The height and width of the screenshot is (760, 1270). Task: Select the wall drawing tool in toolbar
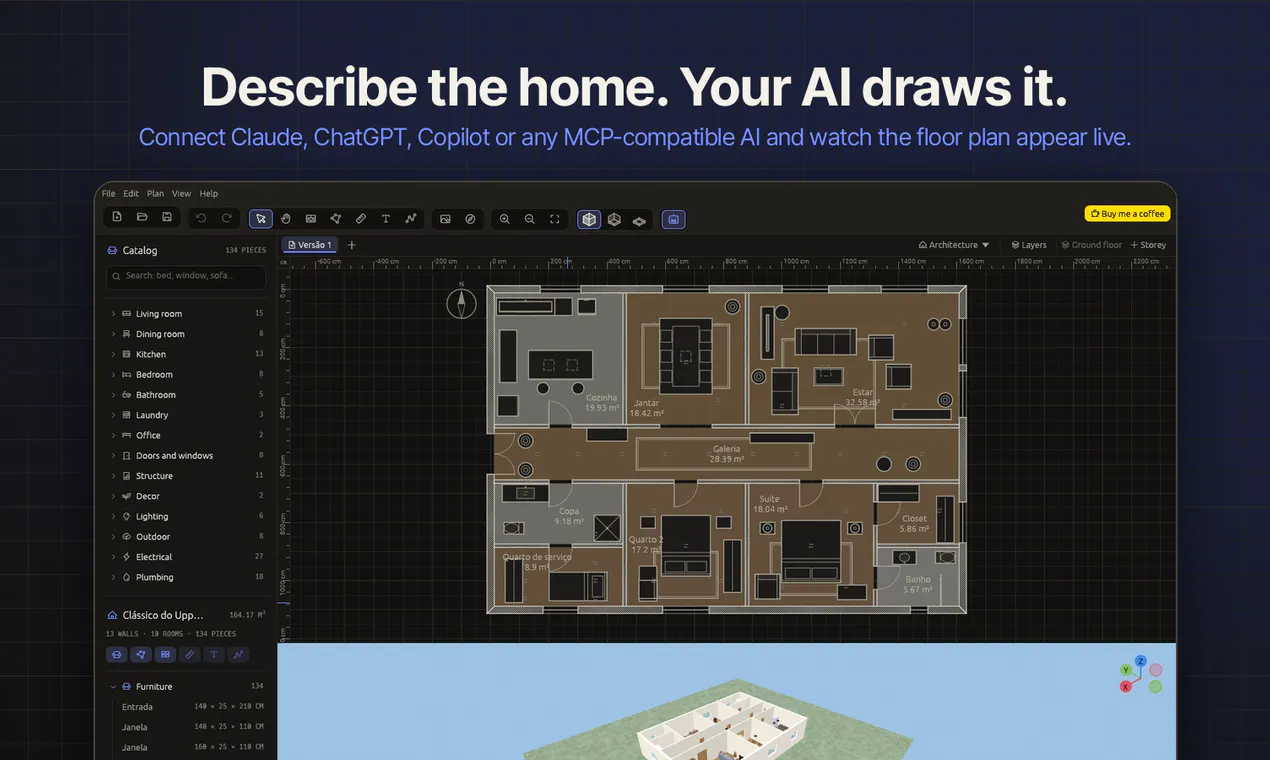point(311,218)
